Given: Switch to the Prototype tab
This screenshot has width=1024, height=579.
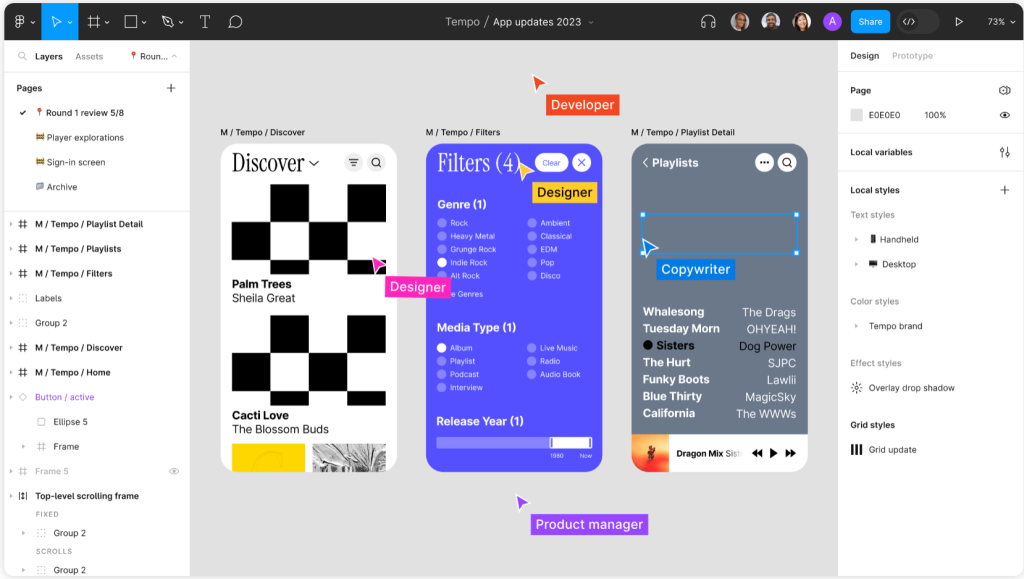Looking at the screenshot, I should [x=912, y=55].
